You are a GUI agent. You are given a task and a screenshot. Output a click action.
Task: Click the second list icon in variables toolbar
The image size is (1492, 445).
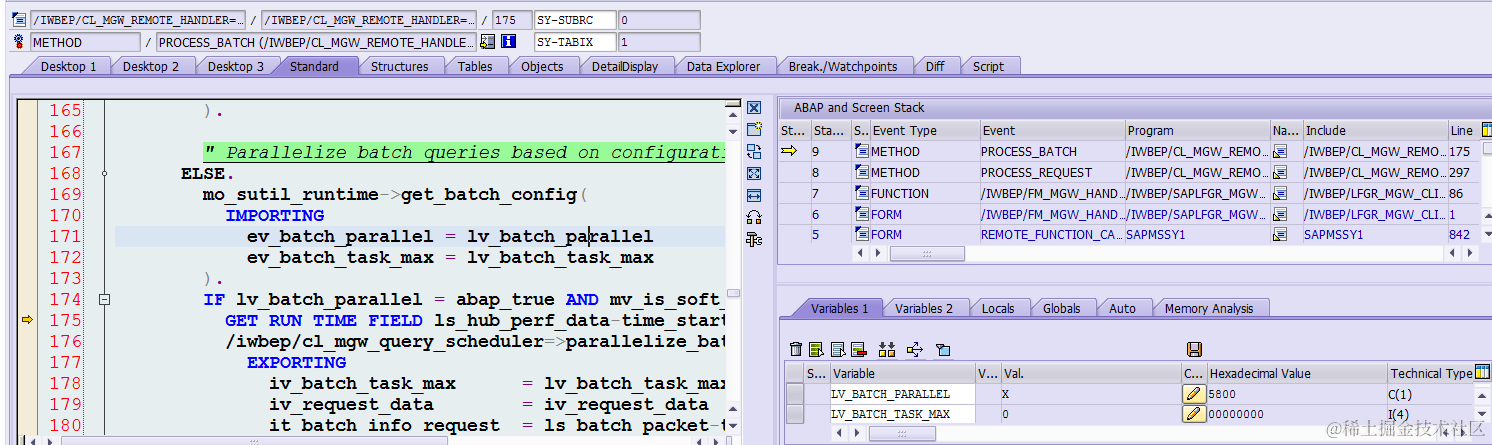pos(837,349)
